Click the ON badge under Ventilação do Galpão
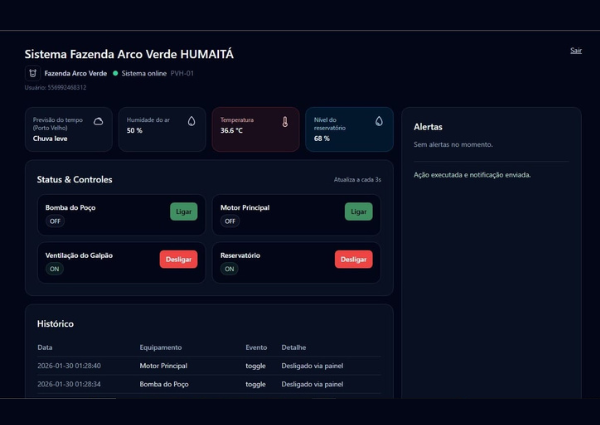The image size is (600, 425). pos(54,269)
